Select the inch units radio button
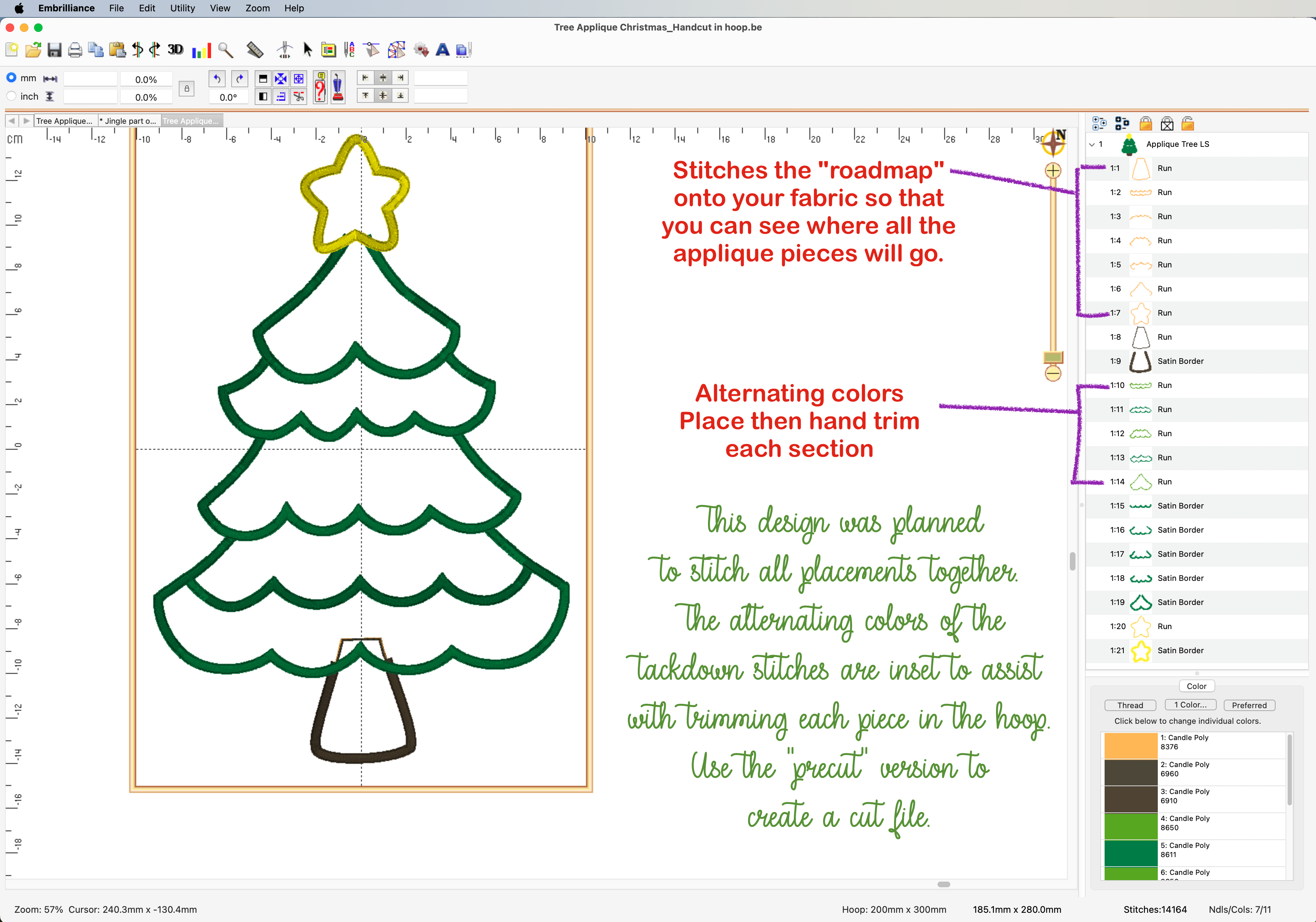Image resolution: width=1316 pixels, height=922 pixels. pos(11,96)
